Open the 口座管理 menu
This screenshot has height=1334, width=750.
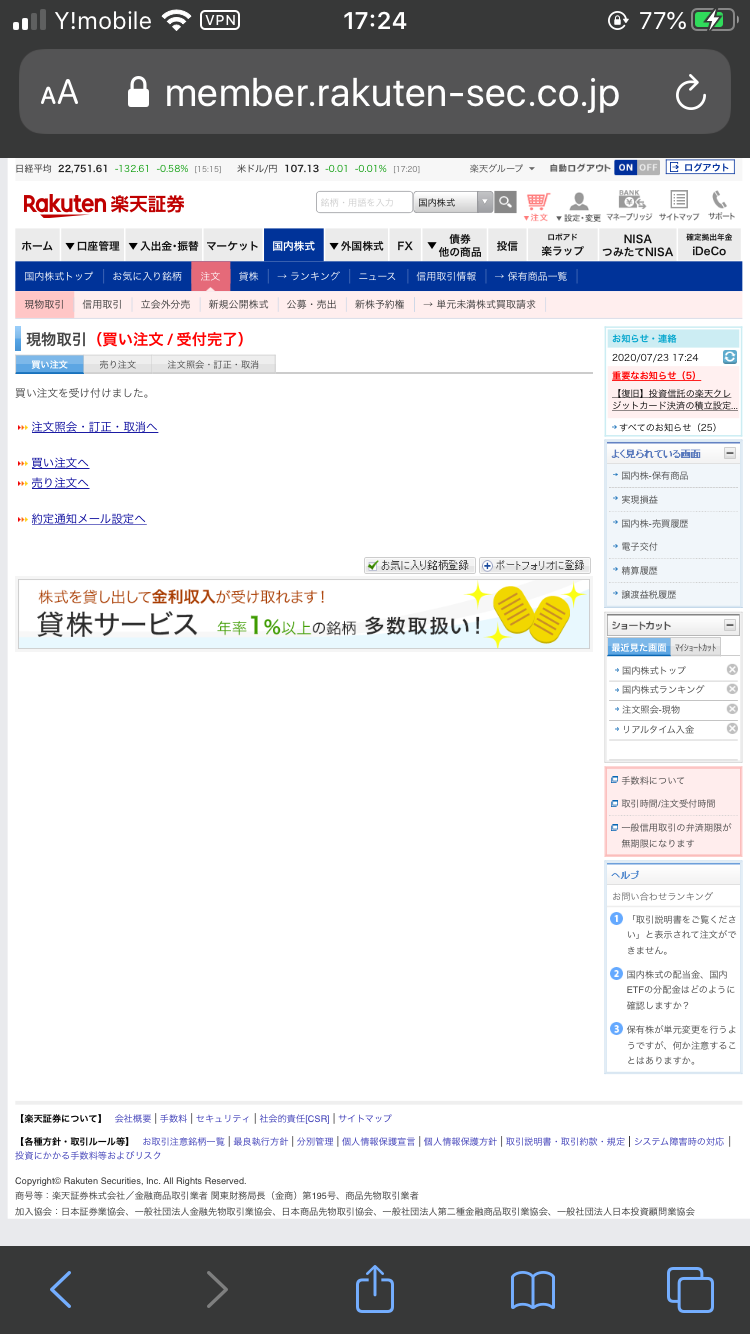92,245
